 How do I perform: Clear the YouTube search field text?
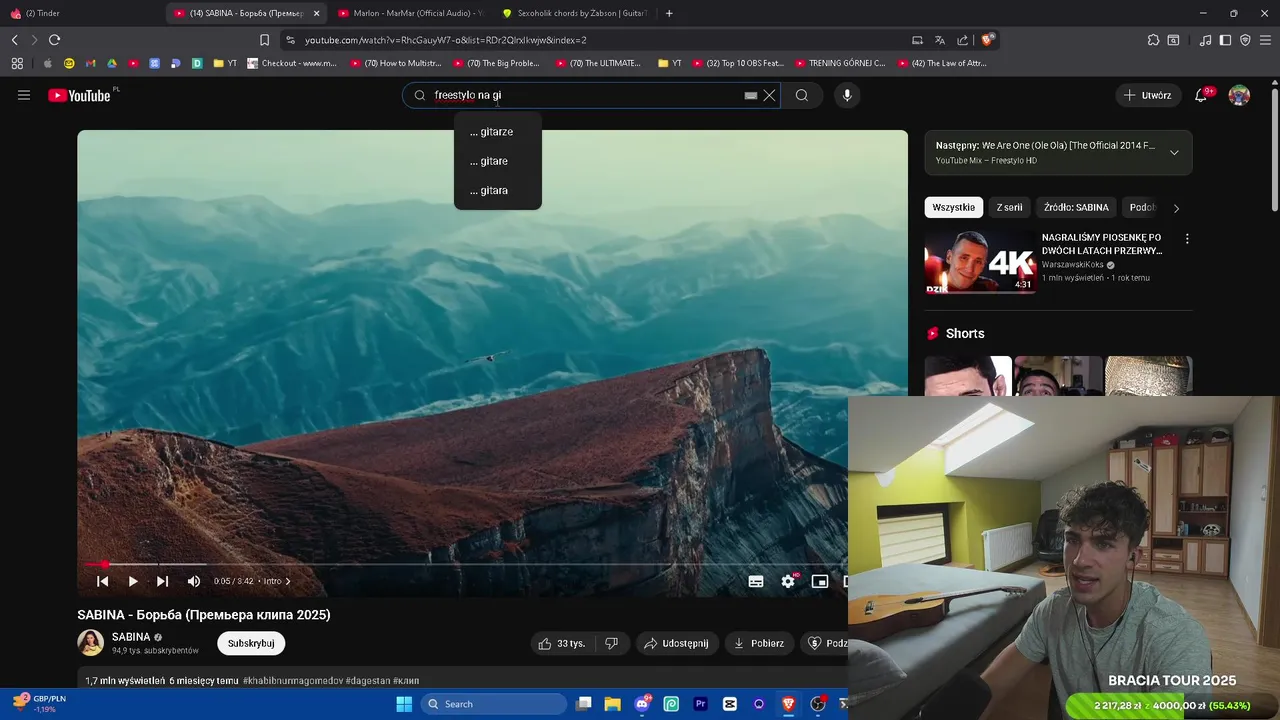[x=769, y=95]
